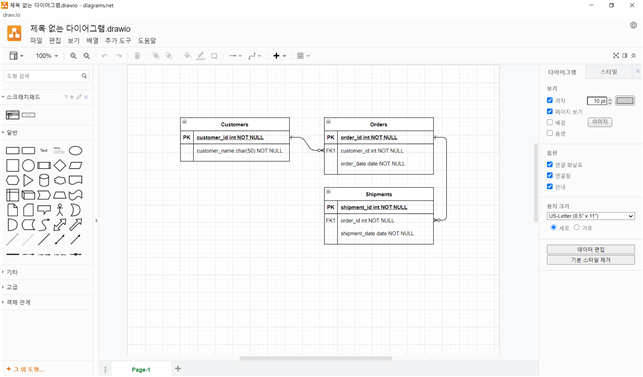Click the delete trash icon
The width and height of the screenshot is (643, 377).
click(137, 56)
